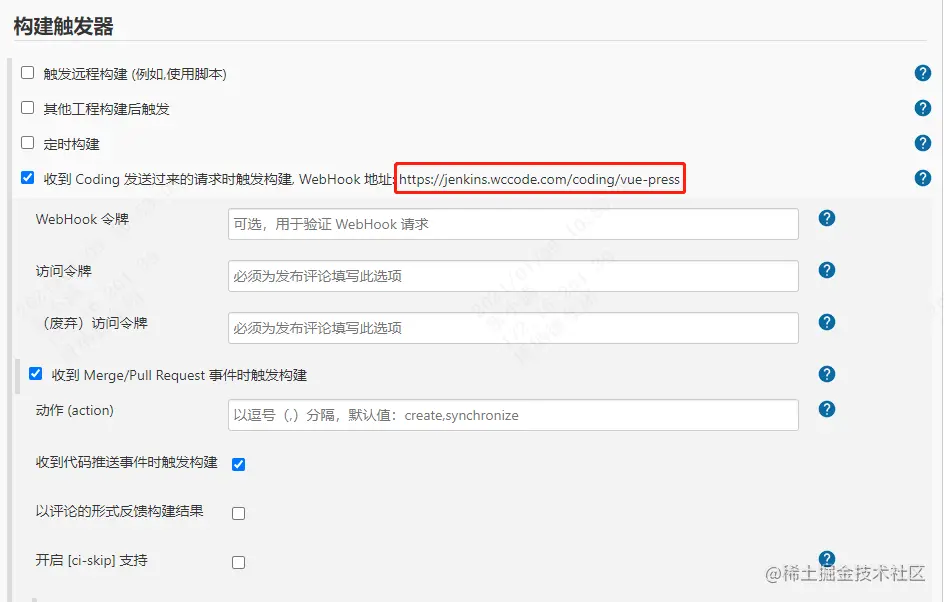The width and height of the screenshot is (944, 602).
Task: Open help for 触发远程构建 option
Action: pos(922,73)
